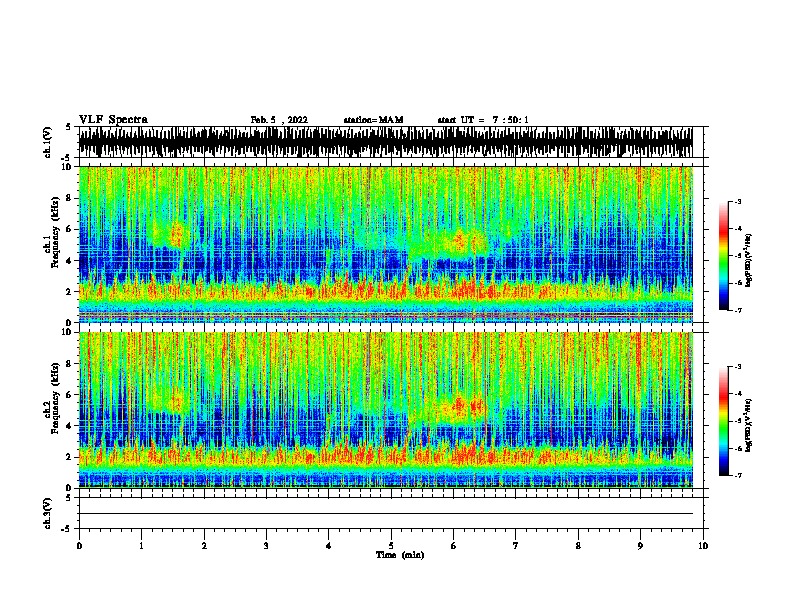Click the flat ch.3 voltage trace line
The height and width of the screenshot is (612, 792).
pos(385,514)
